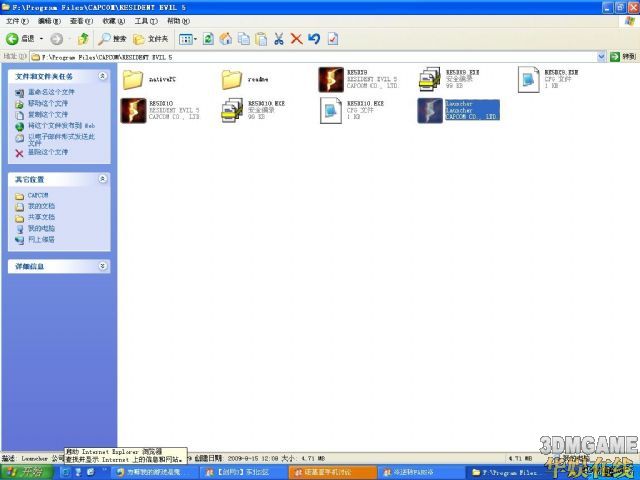Image resolution: width=640 pixels, height=480 pixels.
Task: Click the Home (house) toolbar icon
Action: (226, 39)
